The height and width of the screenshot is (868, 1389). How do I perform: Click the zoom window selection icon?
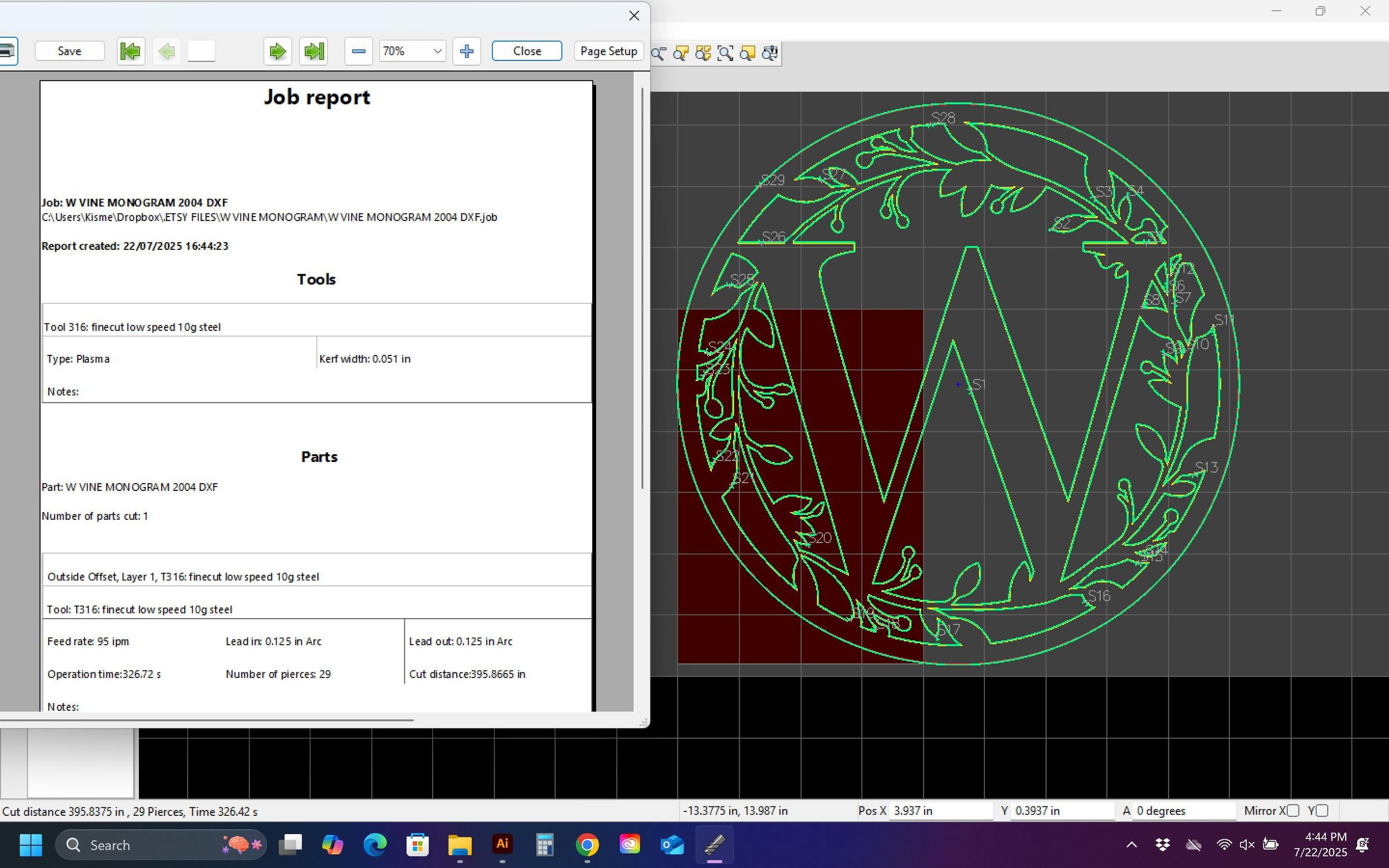point(725,53)
